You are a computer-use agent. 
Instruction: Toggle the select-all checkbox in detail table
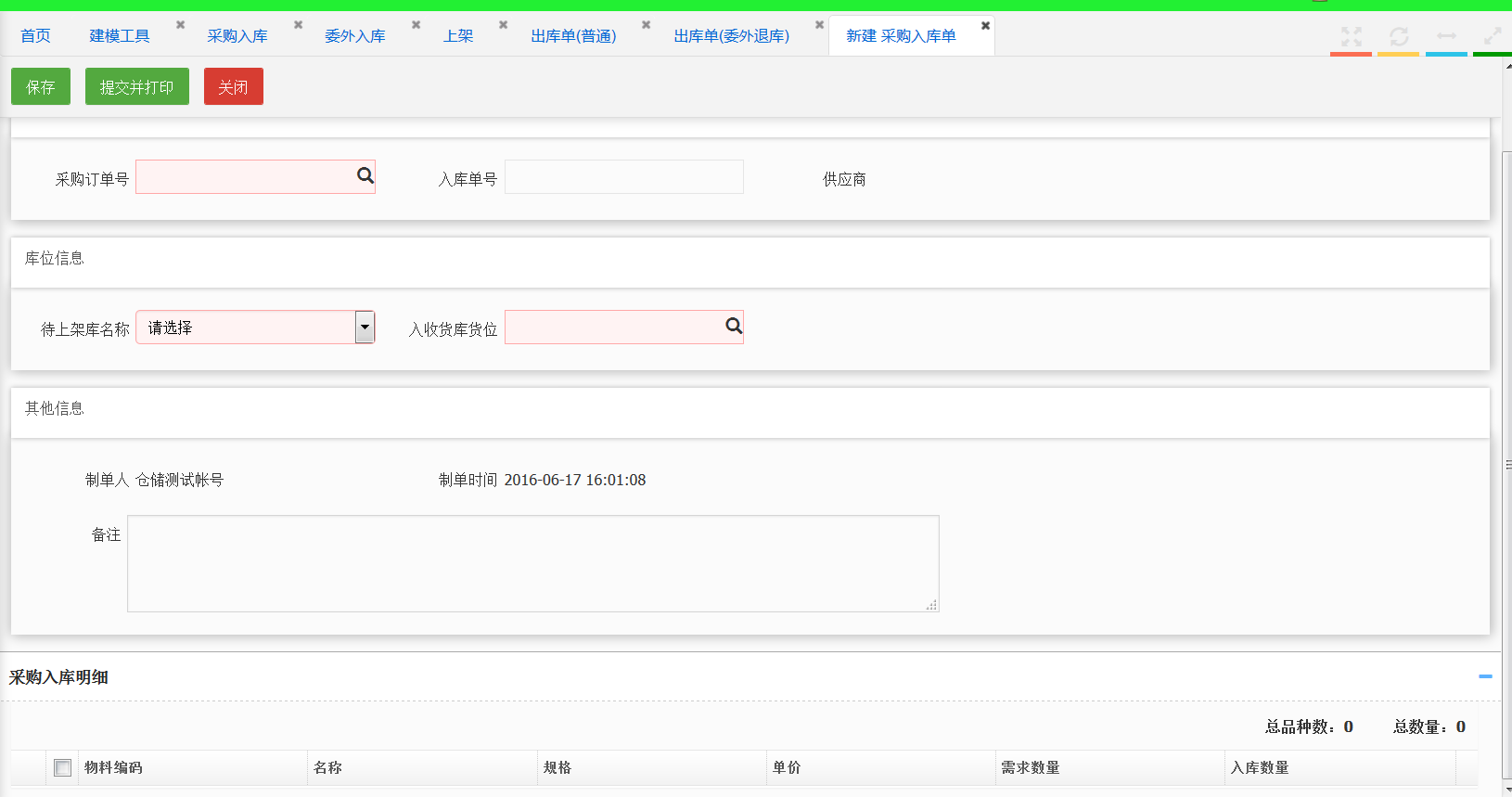[62, 767]
